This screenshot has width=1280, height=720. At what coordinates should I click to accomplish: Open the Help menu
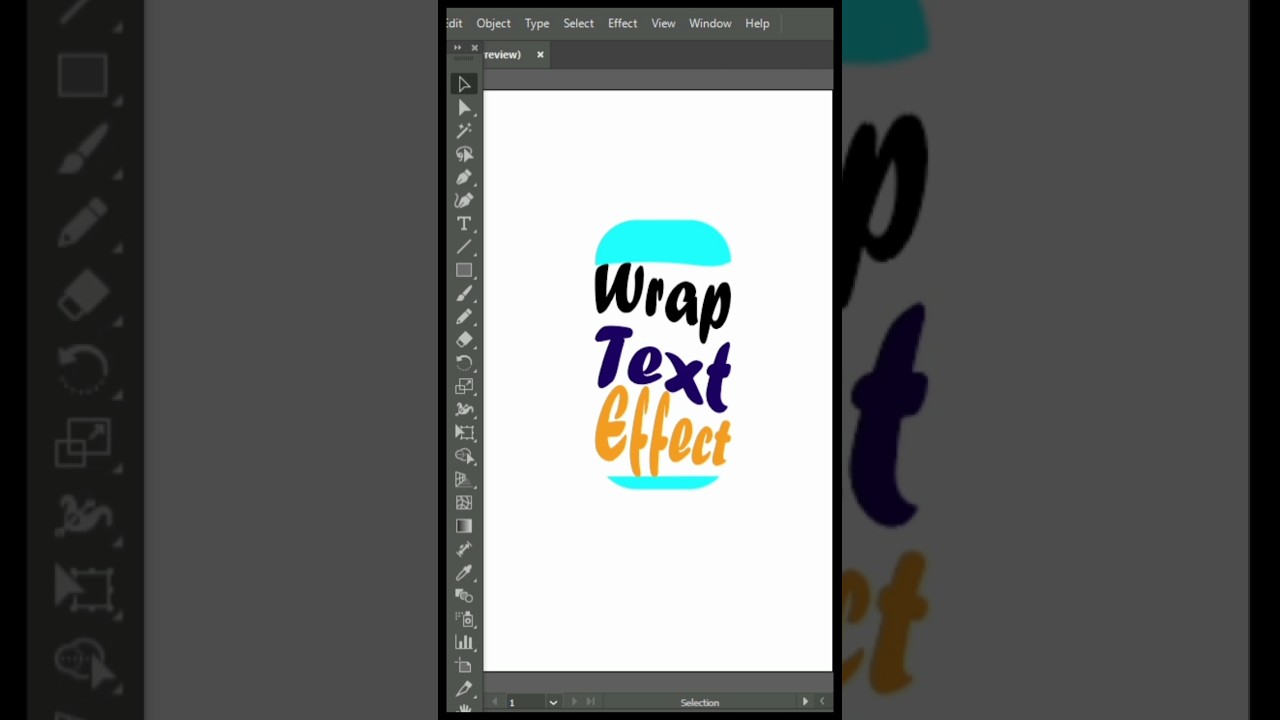[x=757, y=23]
